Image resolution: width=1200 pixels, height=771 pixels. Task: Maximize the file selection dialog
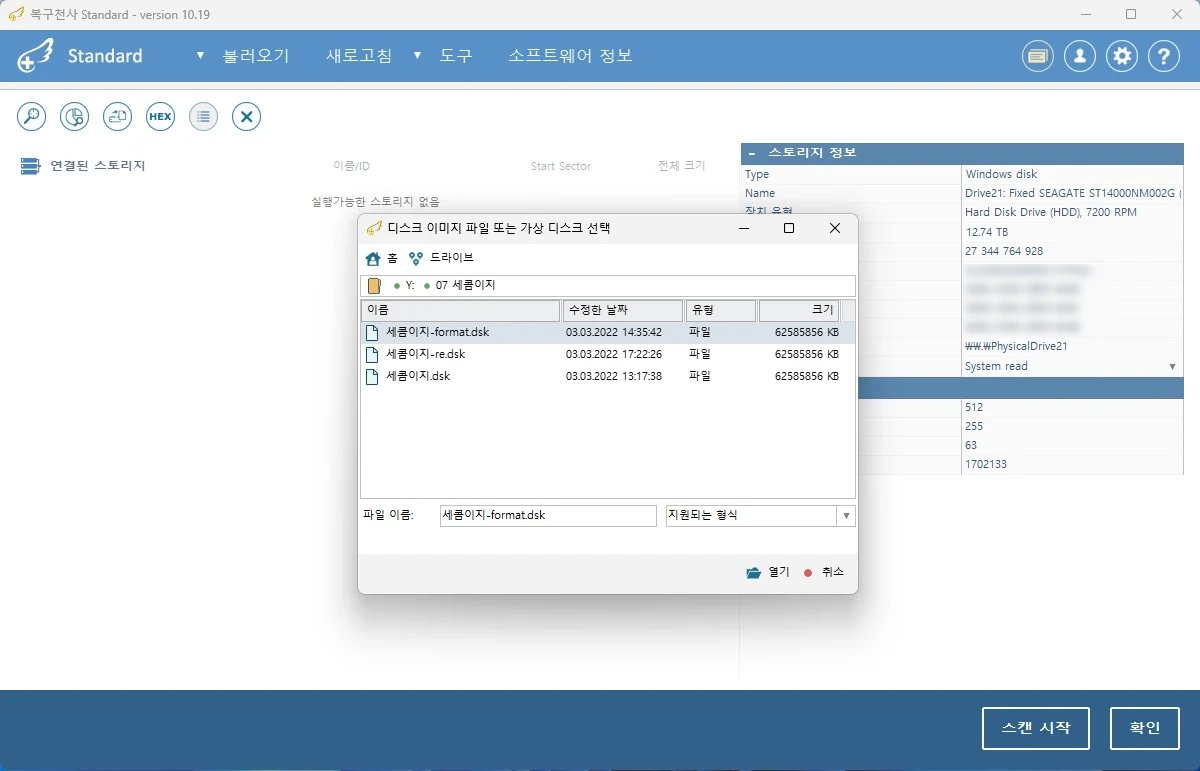(x=789, y=228)
